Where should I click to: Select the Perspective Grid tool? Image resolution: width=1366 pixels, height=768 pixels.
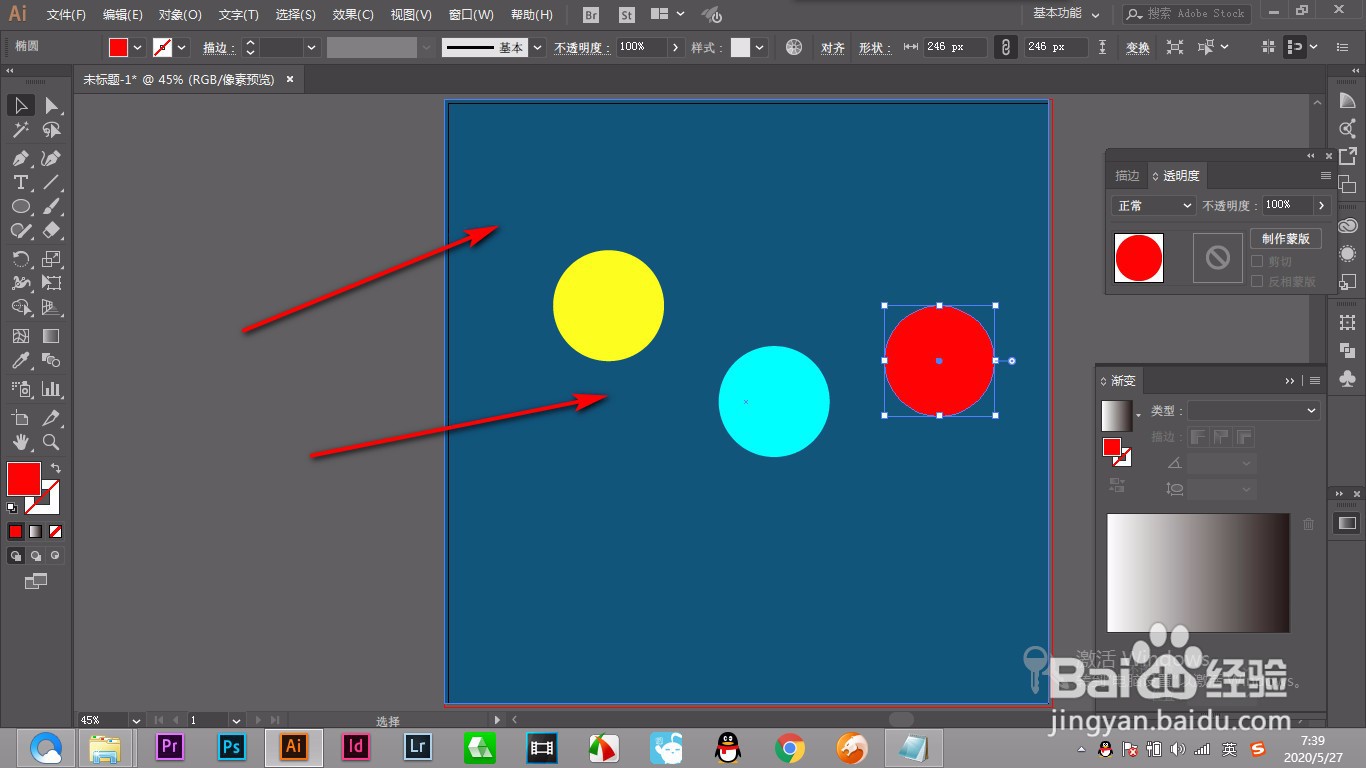click(51, 306)
